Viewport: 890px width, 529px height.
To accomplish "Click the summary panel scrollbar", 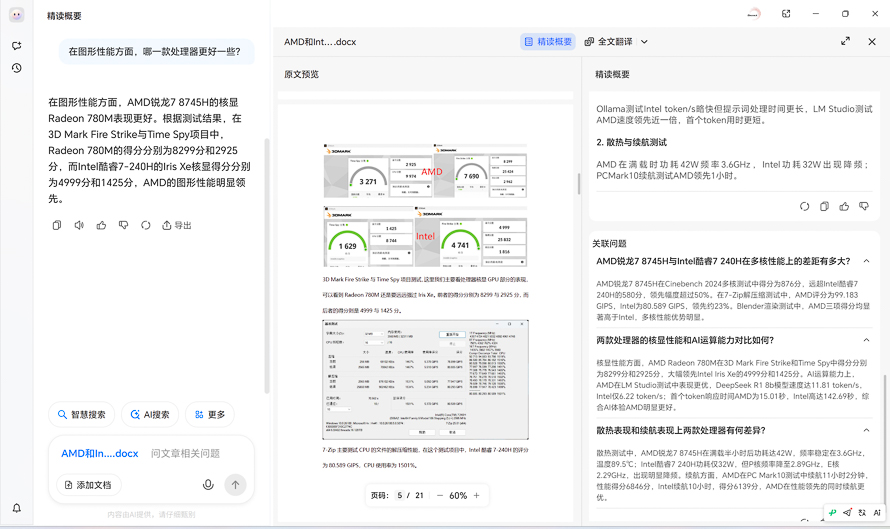I will 884,438.
